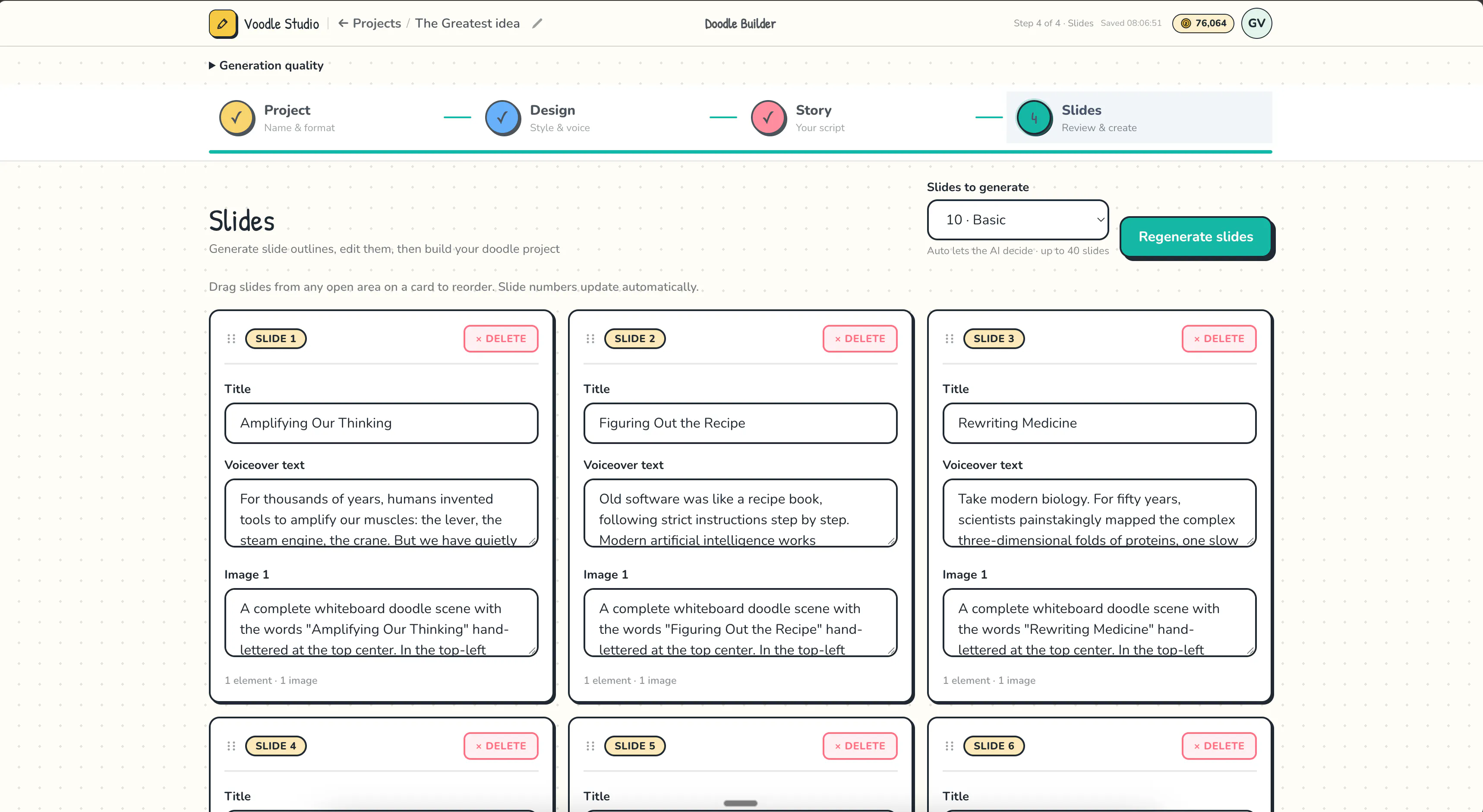1483x812 pixels.
Task: Click the blue Design step checkmark circle
Action: [x=502, y=118]
